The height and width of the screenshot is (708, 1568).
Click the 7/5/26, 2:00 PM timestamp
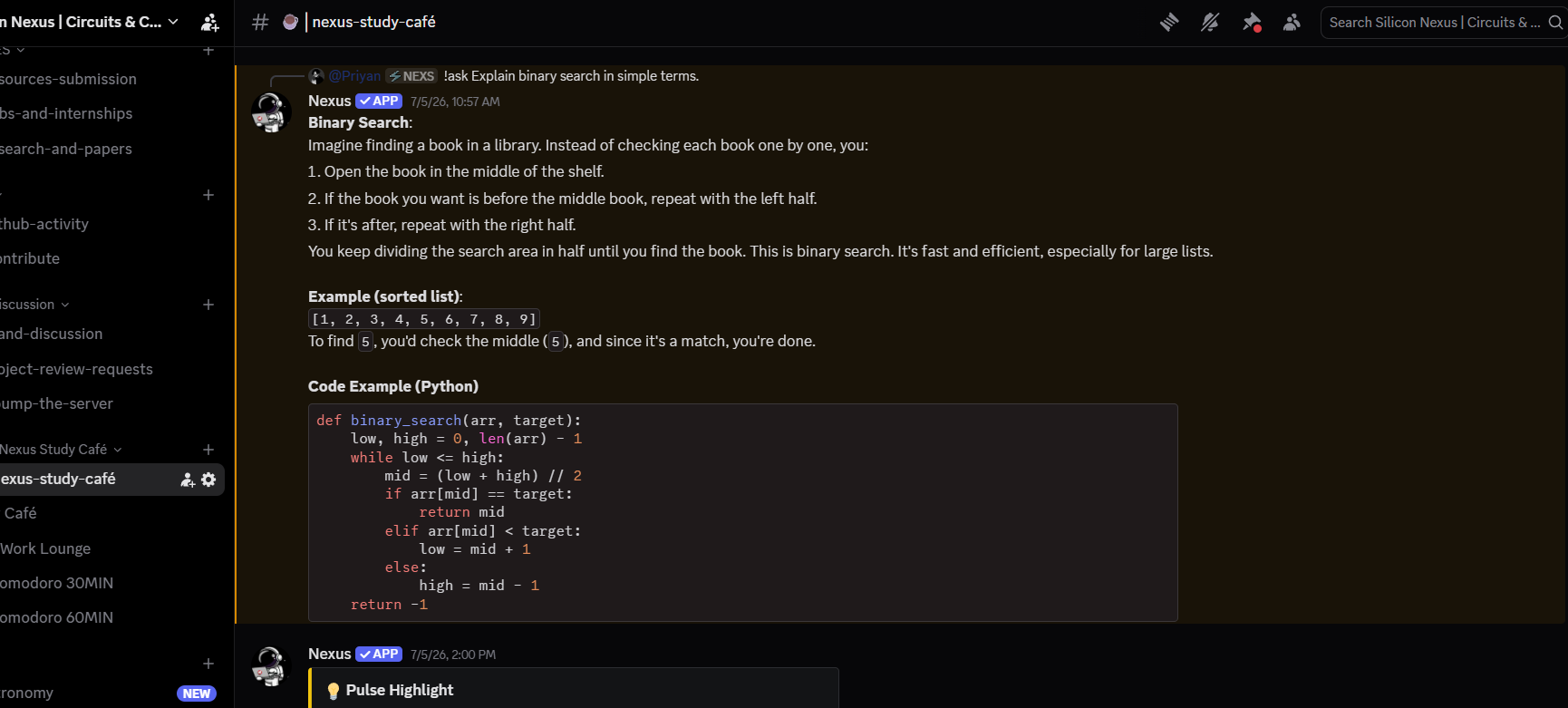[x=453, y=655]
